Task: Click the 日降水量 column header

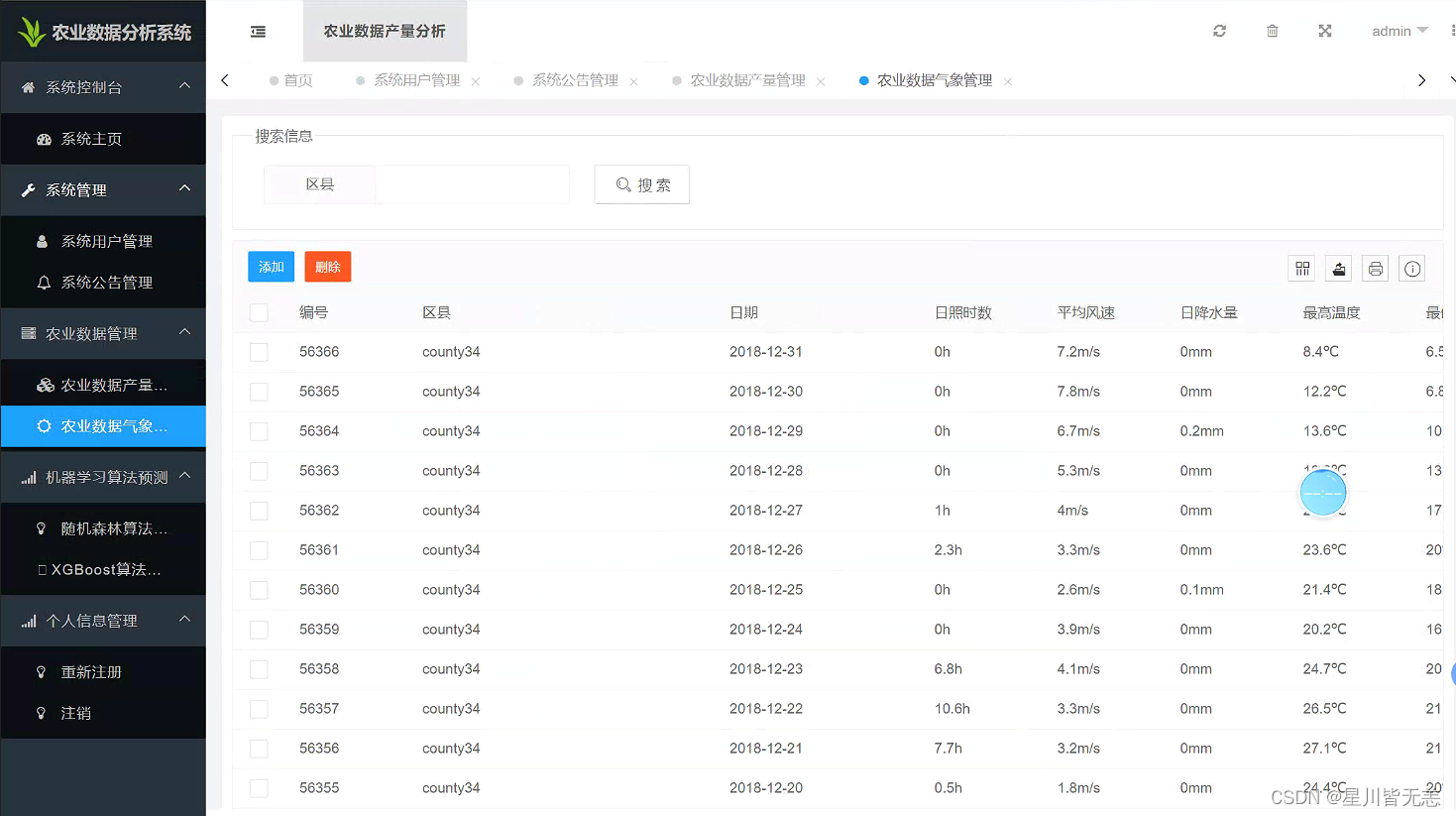Action: (1208, 312)
